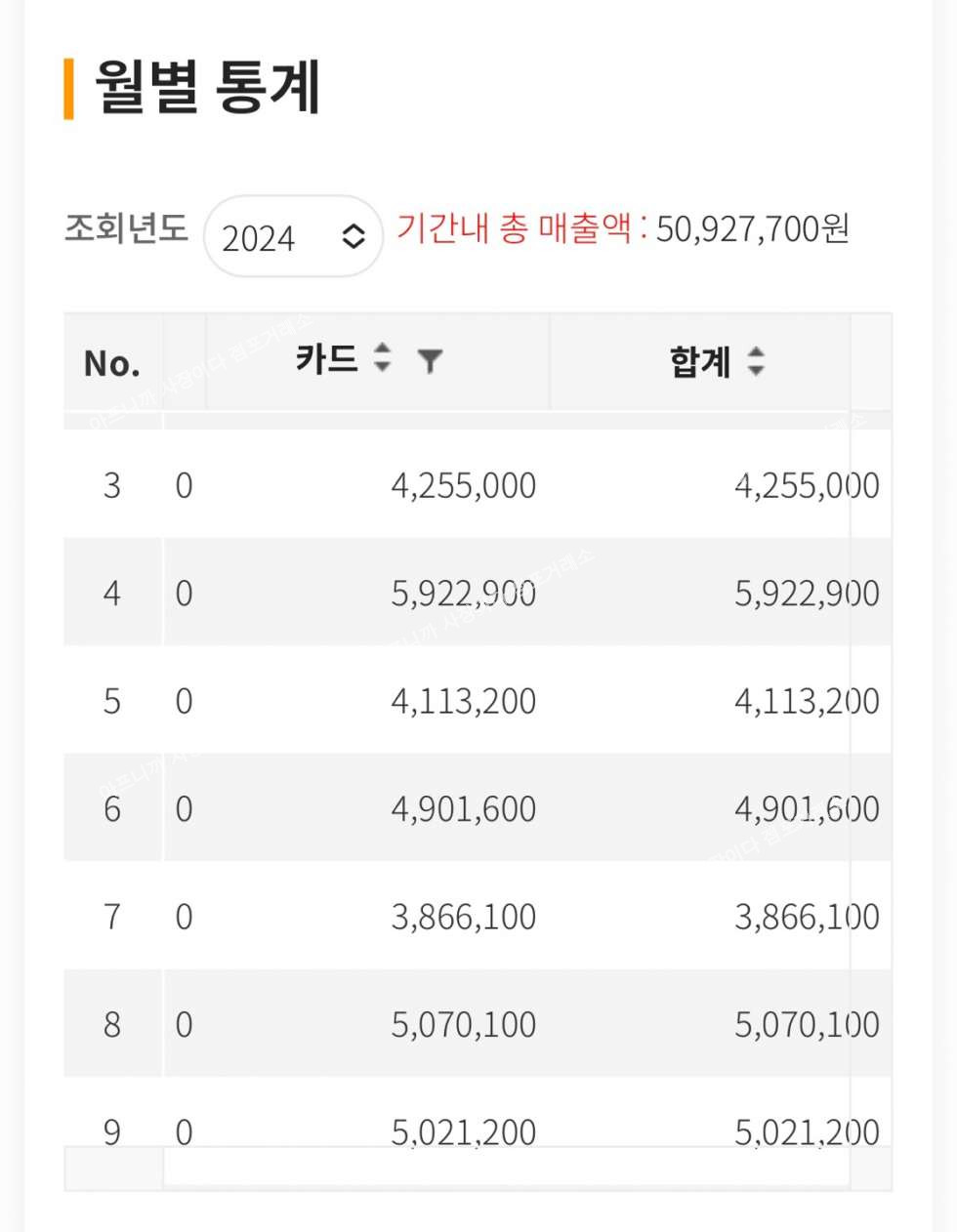Click the 합계 column header label
This screenshot has width=957, height=1232.
click(x=699, y=362)
